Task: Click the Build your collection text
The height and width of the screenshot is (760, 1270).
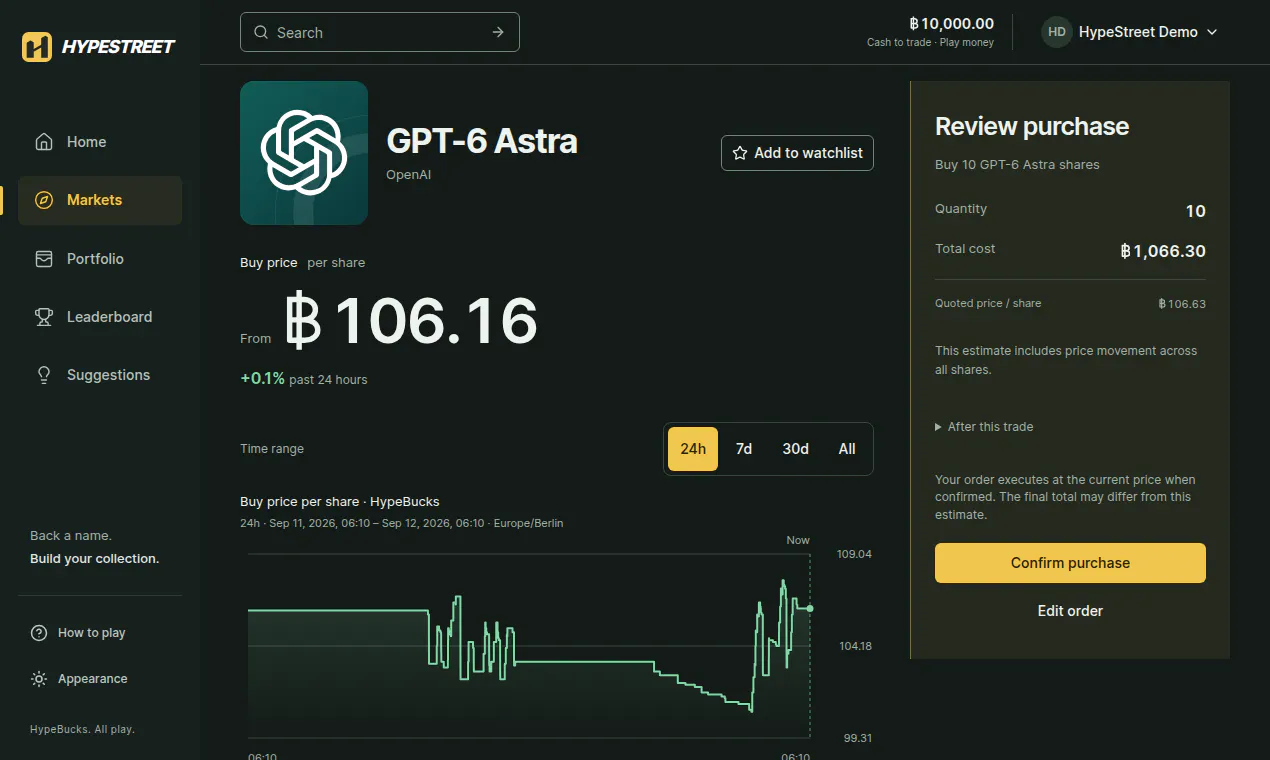Action: tap(94, 559)
